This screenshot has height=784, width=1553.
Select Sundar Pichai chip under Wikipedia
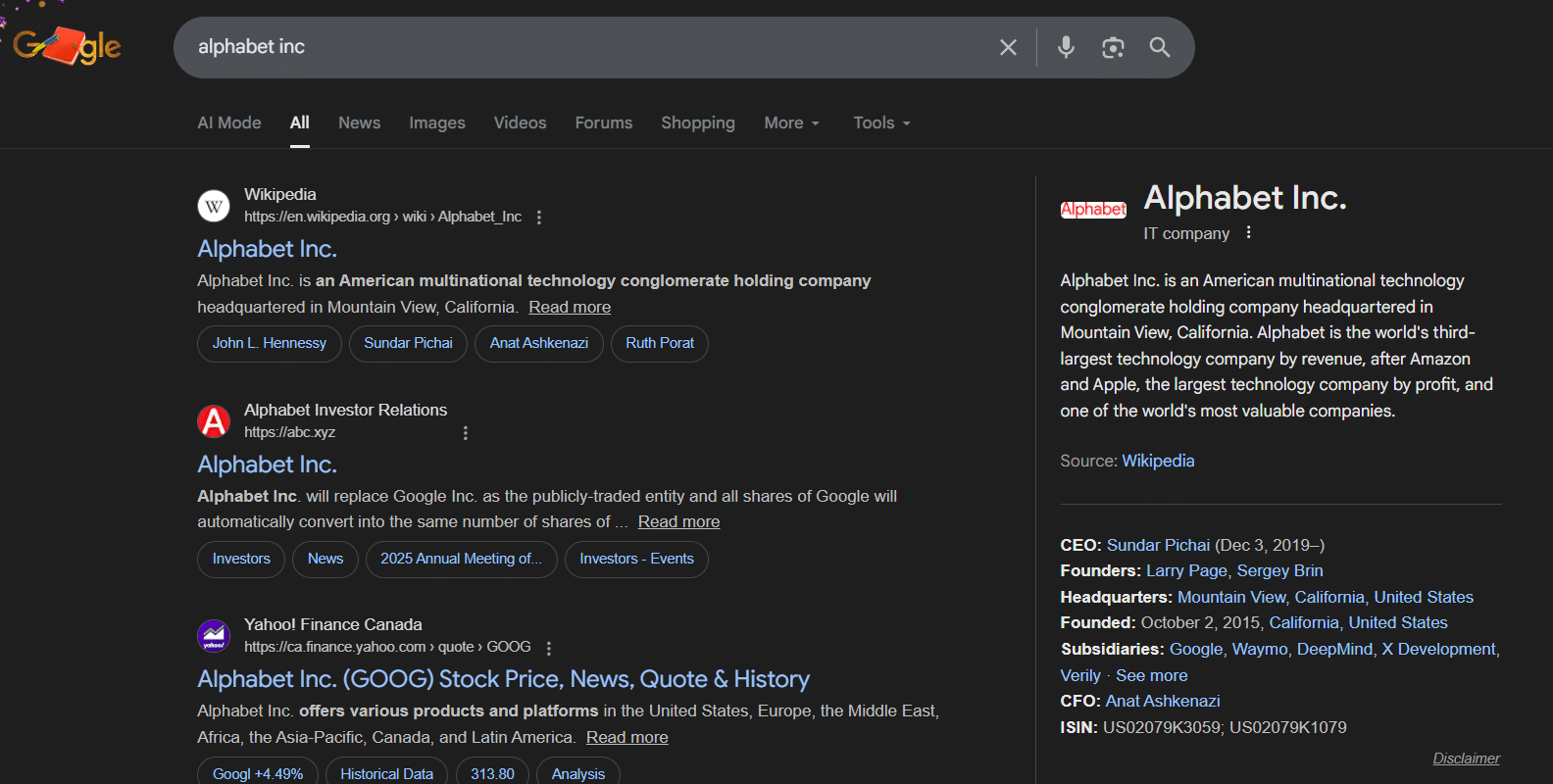pyautogui.click(x=408, y=344)
